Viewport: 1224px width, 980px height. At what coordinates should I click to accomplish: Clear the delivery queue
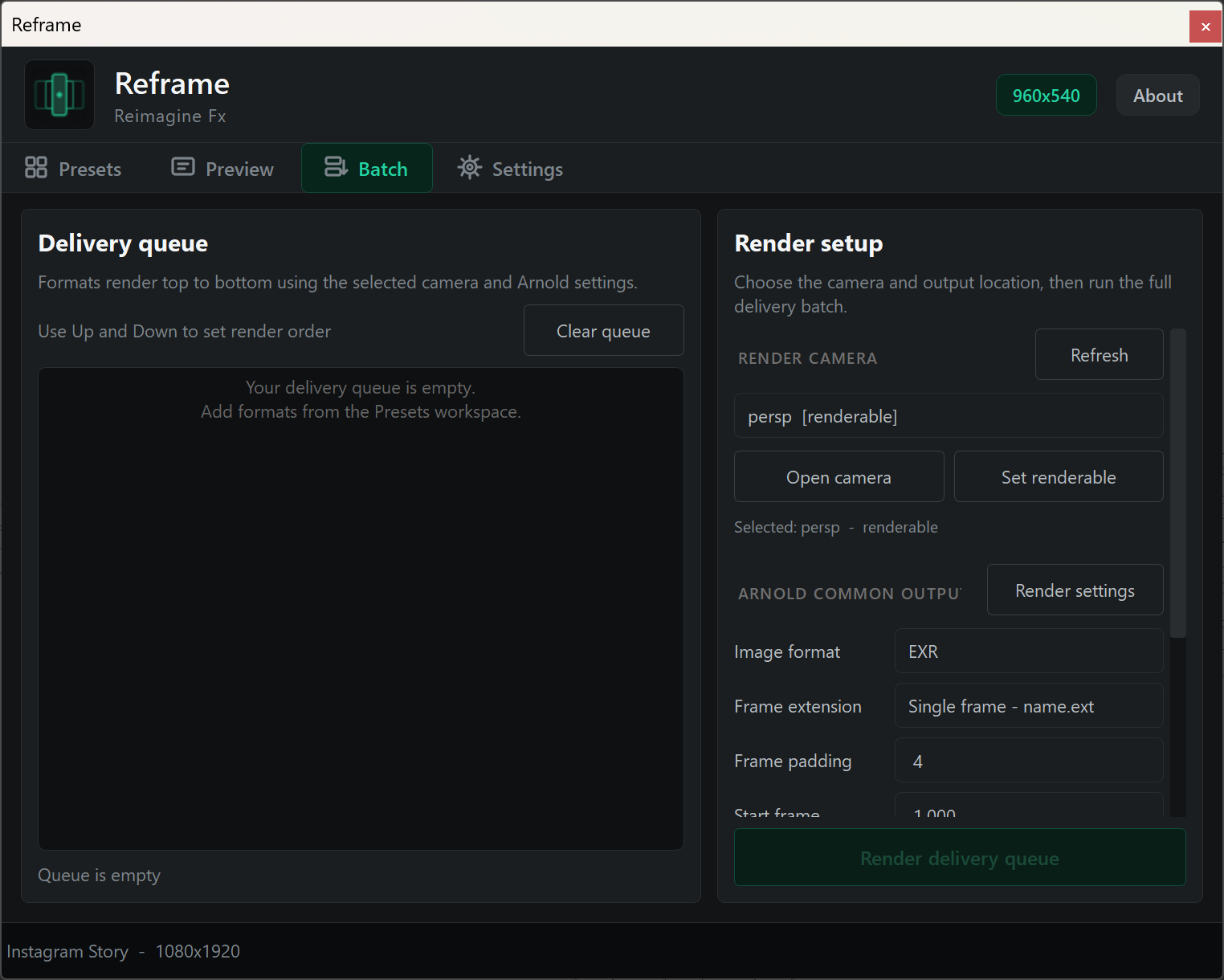[x=604, y=330]
